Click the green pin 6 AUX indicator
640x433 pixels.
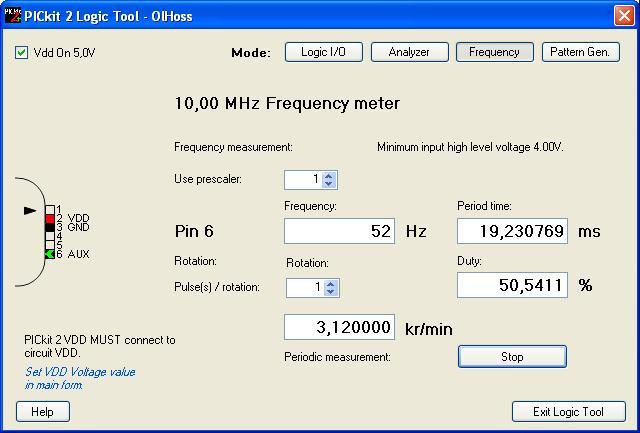[x=50, y=254]
